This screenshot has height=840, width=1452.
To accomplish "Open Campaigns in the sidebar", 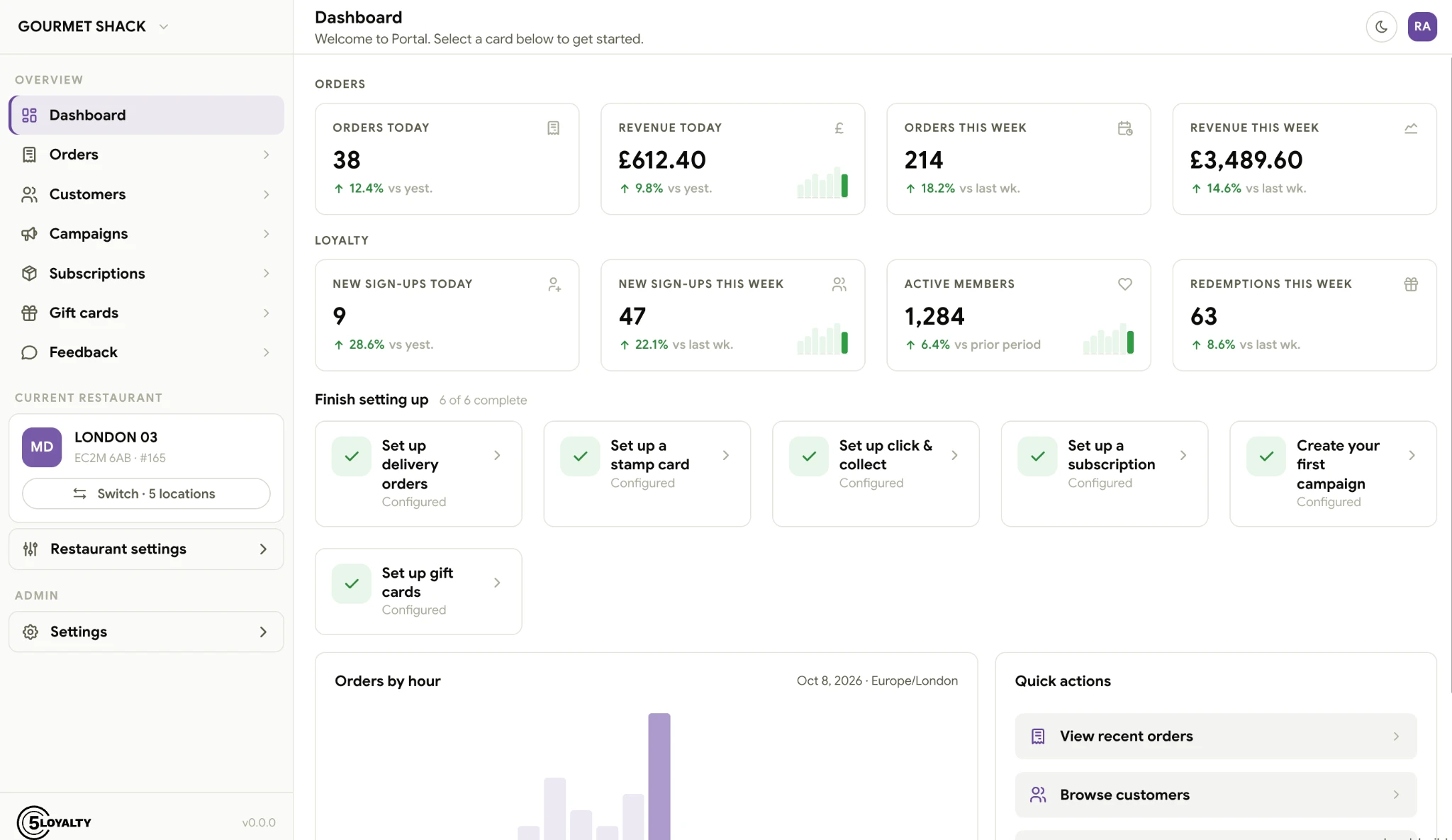I will coord(147,234).
